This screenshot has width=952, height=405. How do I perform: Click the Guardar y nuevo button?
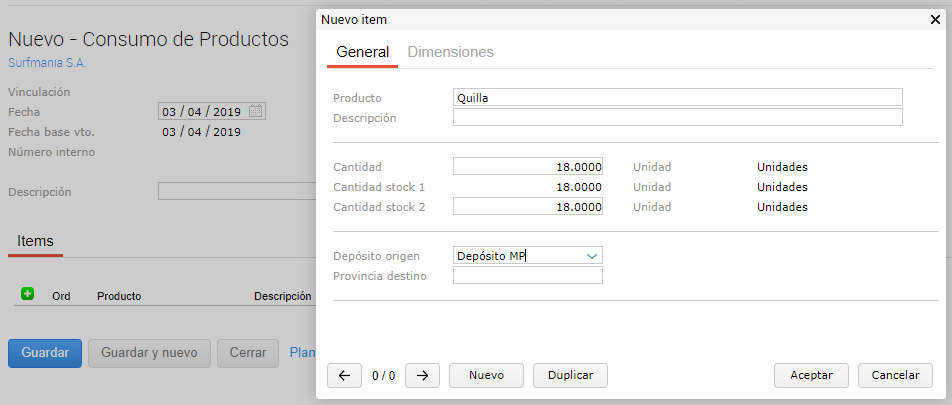pos(149,353)
